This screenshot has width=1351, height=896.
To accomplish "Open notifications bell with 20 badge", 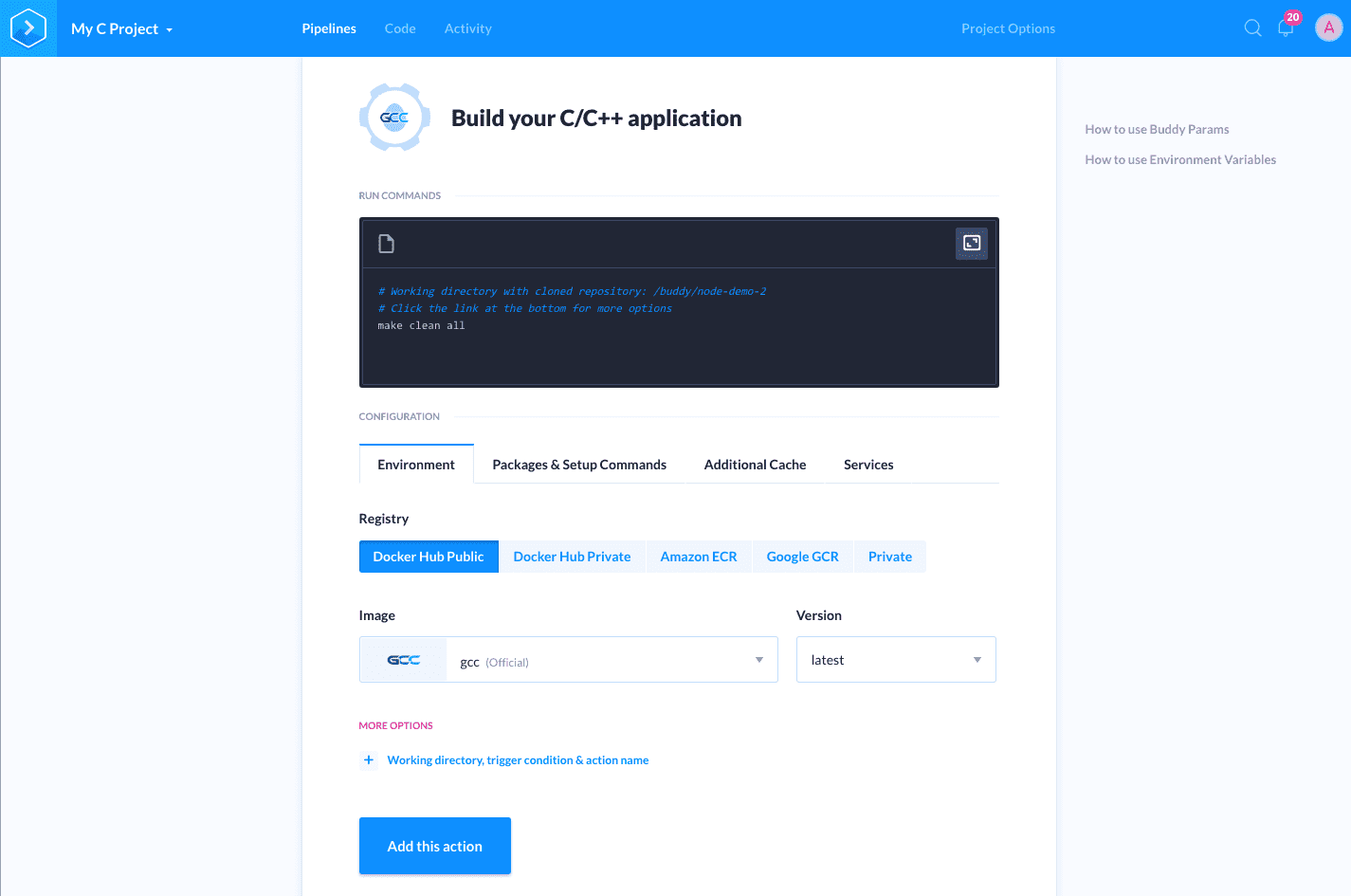I will pyautogui.click(x=1287, y=26).
